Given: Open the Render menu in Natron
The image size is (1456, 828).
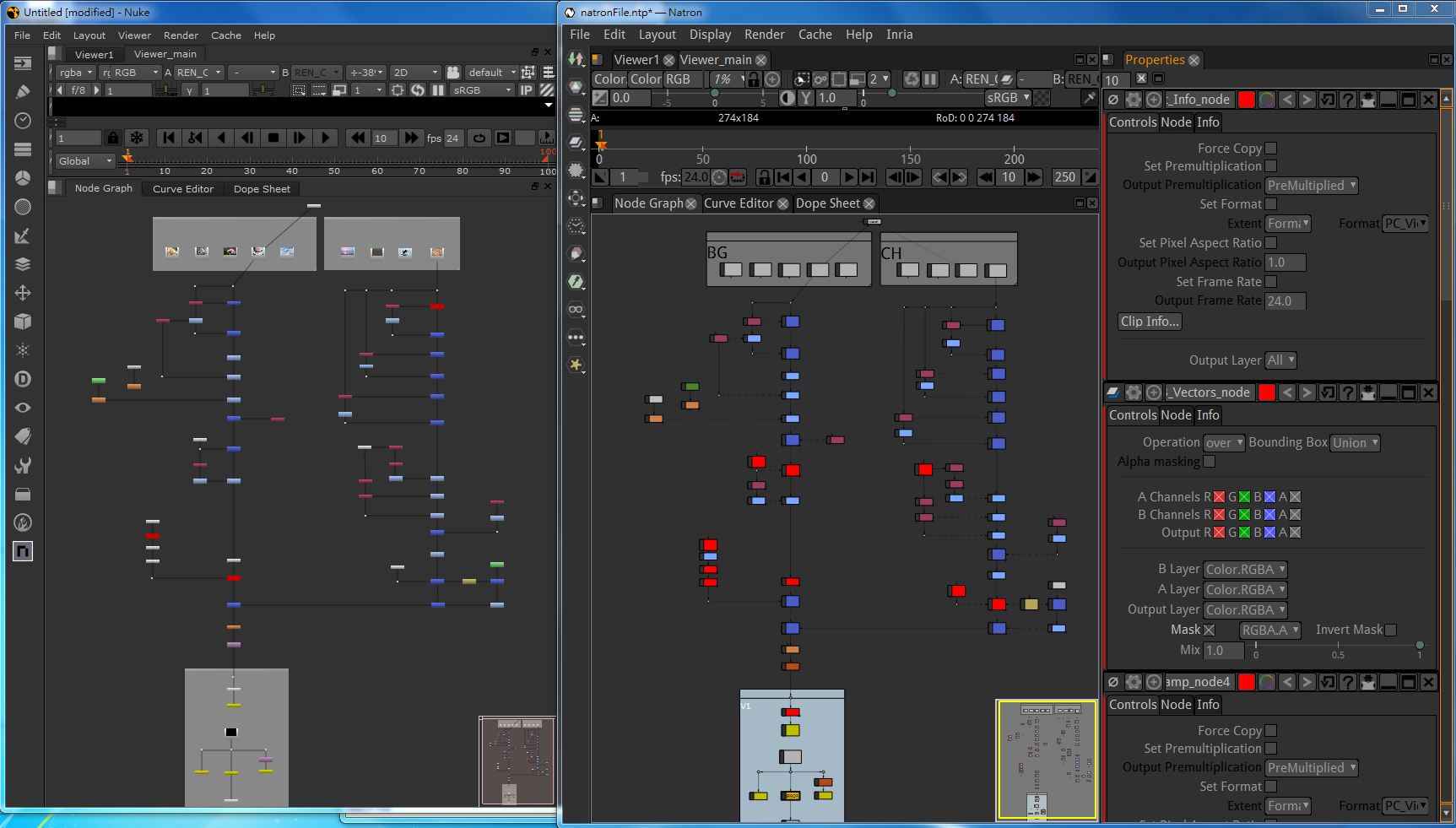Looking at the screenshot, I should pos(764,35).
